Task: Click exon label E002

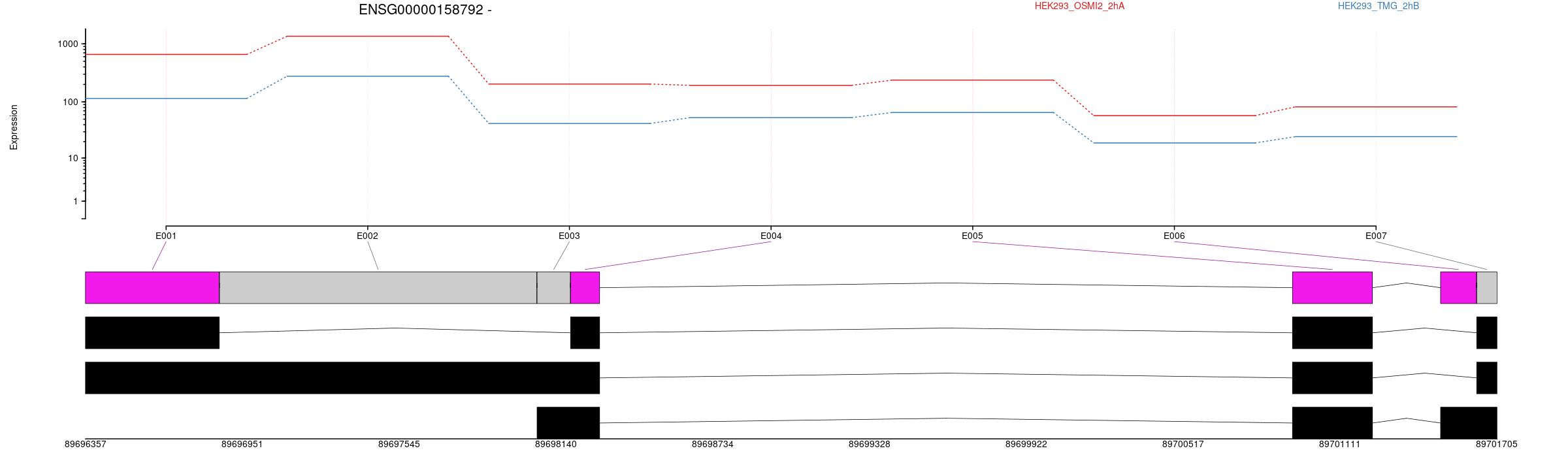Action: coord(367,236)
